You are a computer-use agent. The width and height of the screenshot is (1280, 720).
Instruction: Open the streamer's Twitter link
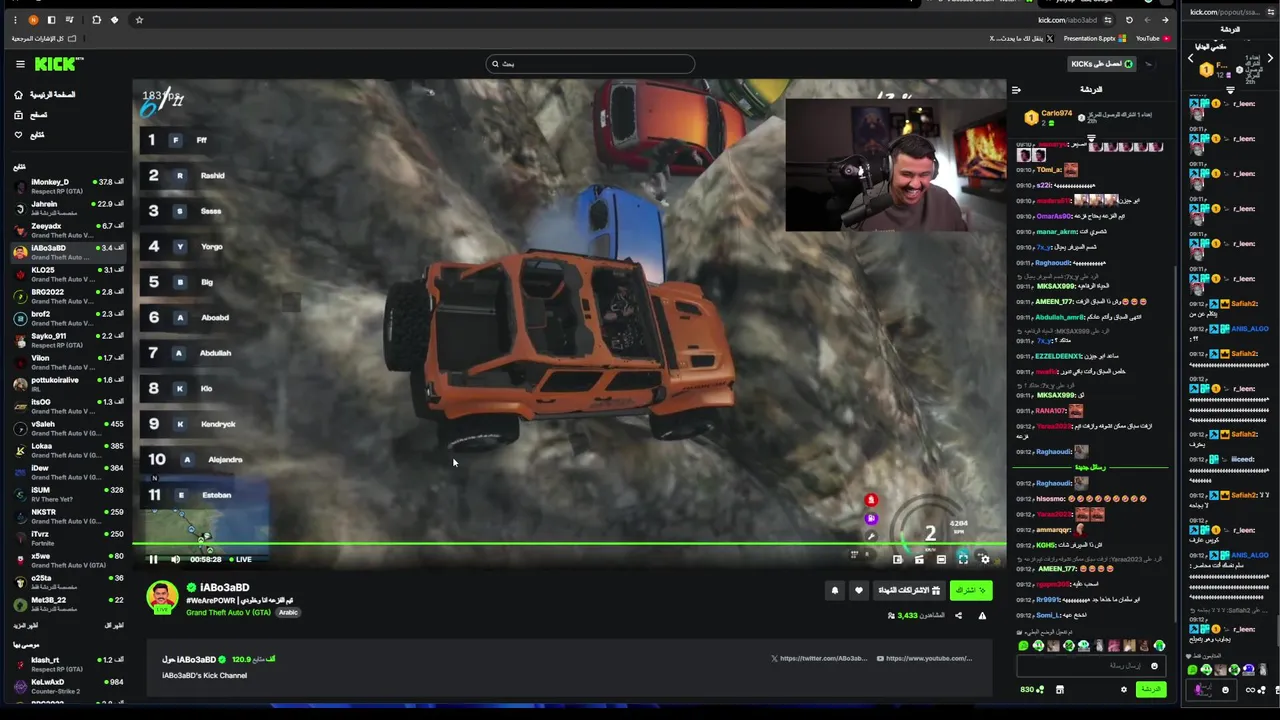[x=819, y=659]
